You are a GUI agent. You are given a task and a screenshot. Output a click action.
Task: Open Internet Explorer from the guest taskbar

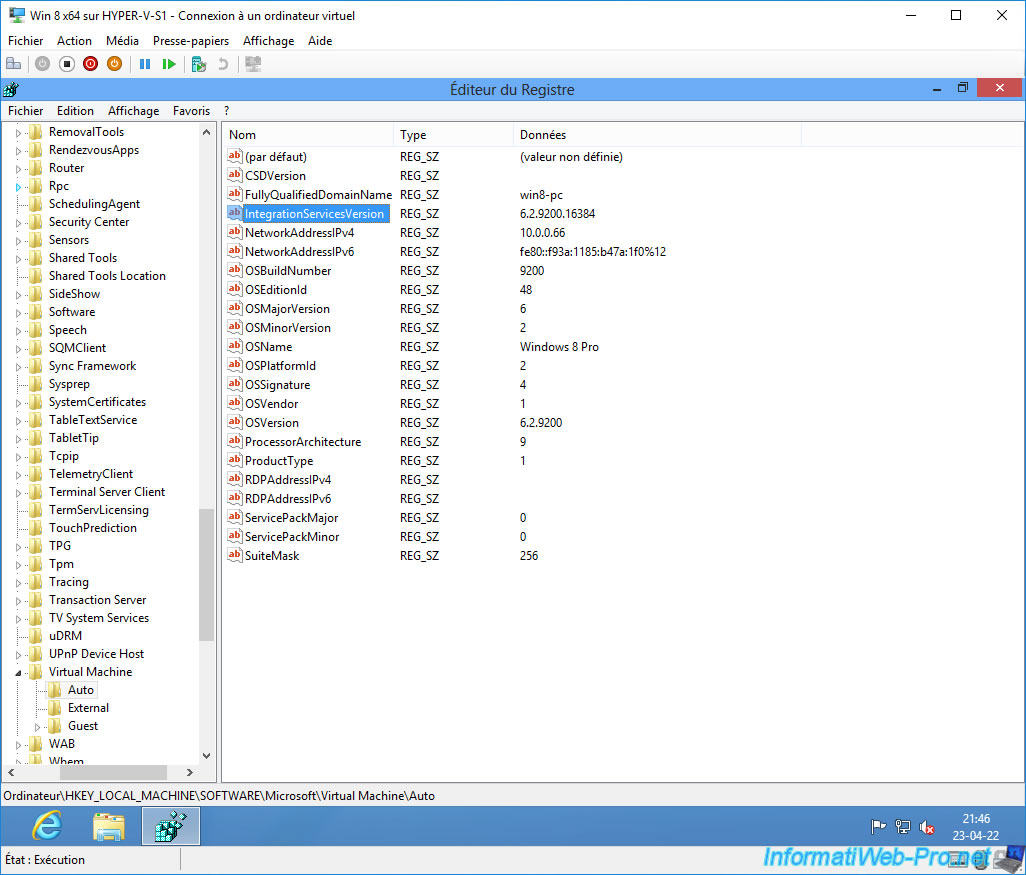click(x=46, y=826)
